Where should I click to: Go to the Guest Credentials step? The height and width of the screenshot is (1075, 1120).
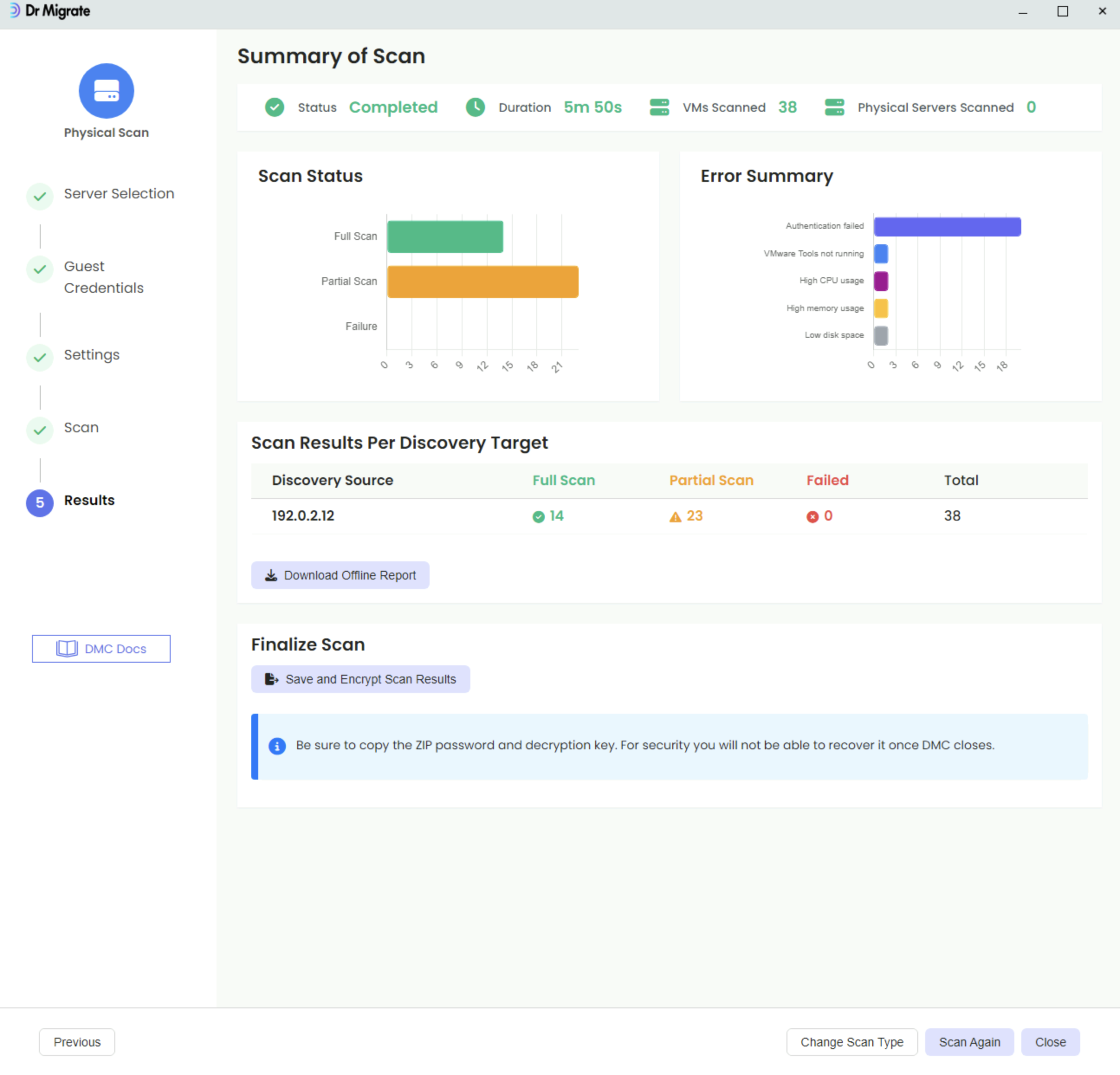click(103, 277)
